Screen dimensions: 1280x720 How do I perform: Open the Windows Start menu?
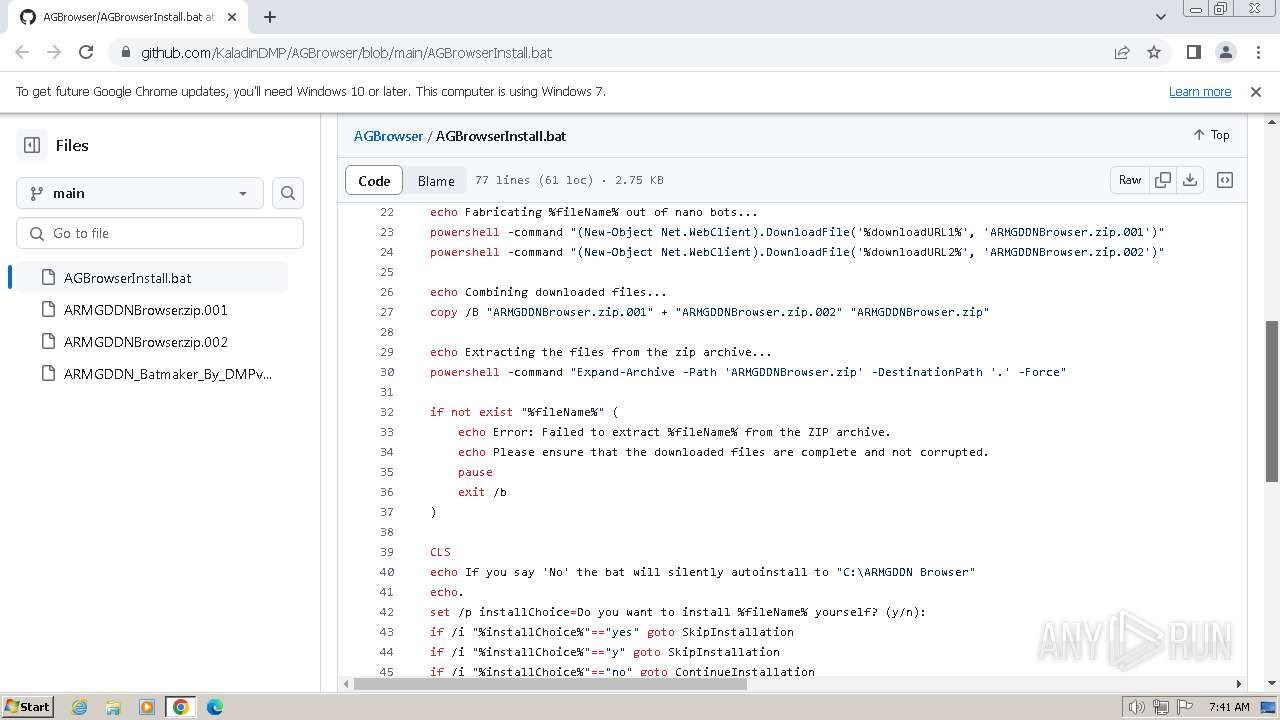click(27, 707)
